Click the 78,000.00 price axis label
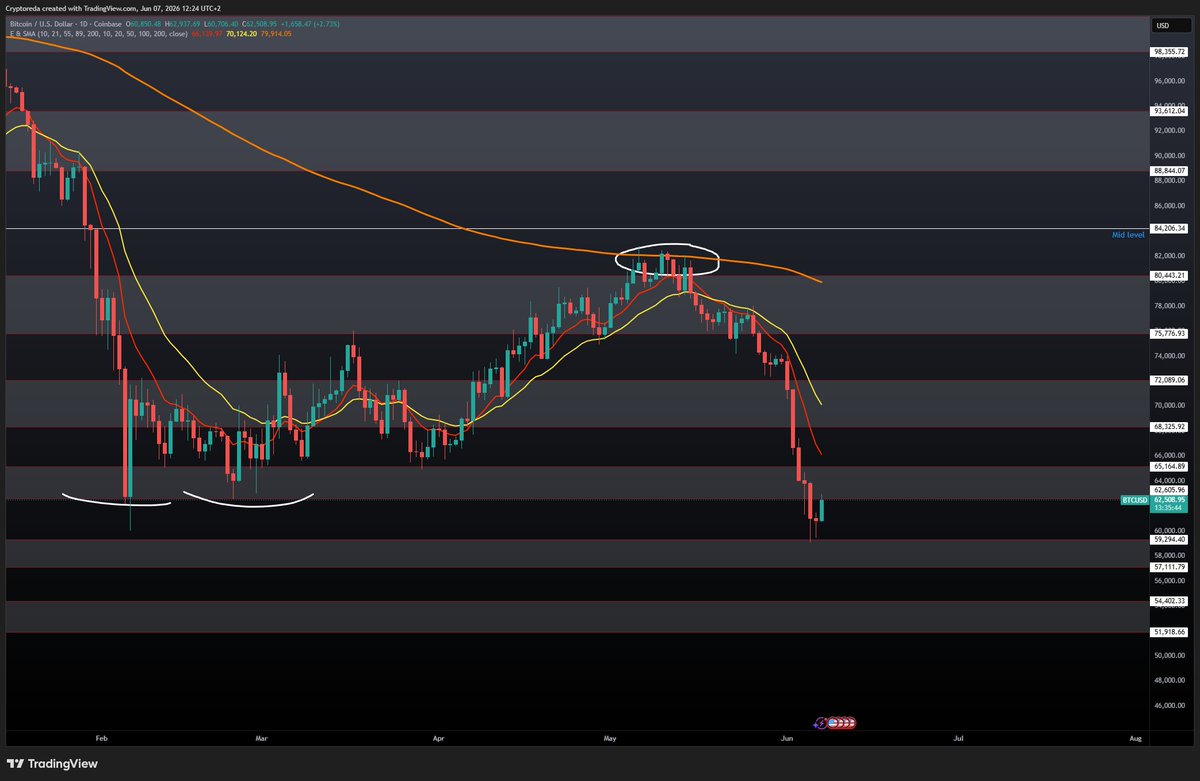 1169,306
